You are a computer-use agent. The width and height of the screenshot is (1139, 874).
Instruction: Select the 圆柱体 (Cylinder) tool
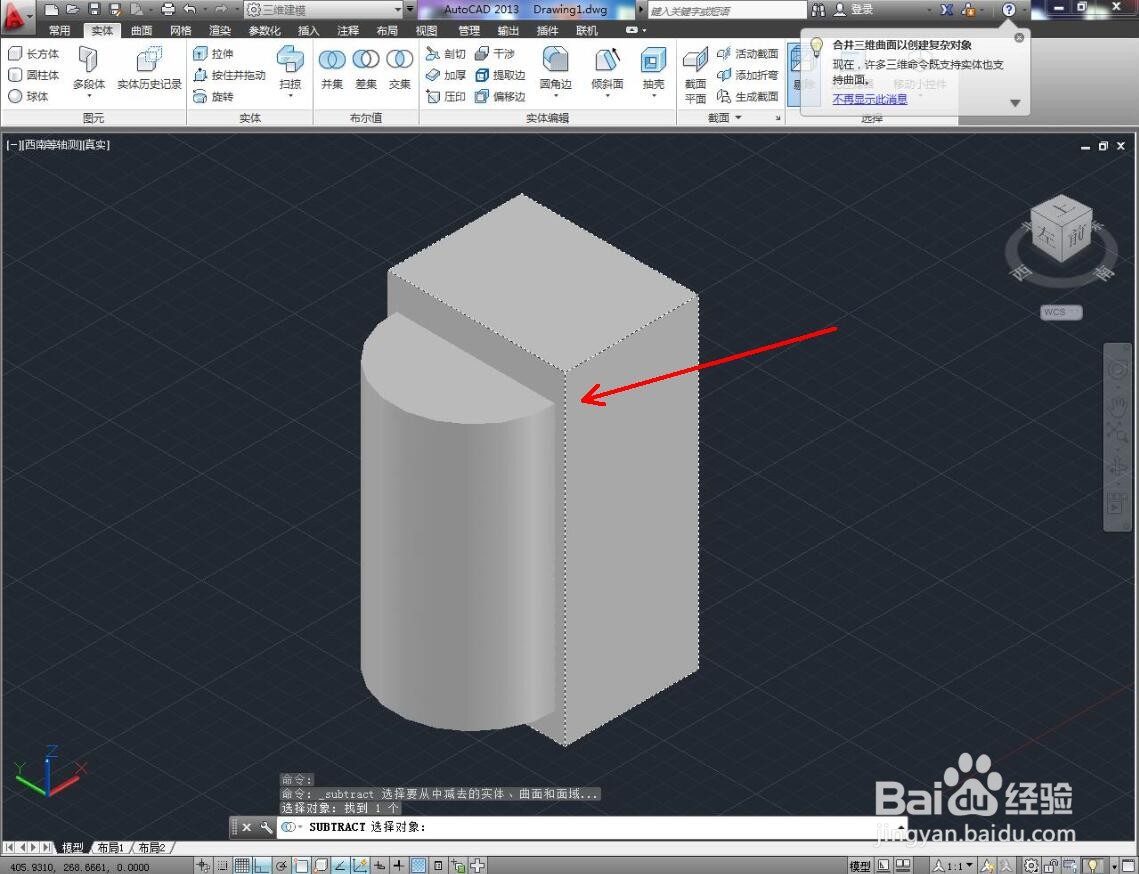click(x=33, y=75)
